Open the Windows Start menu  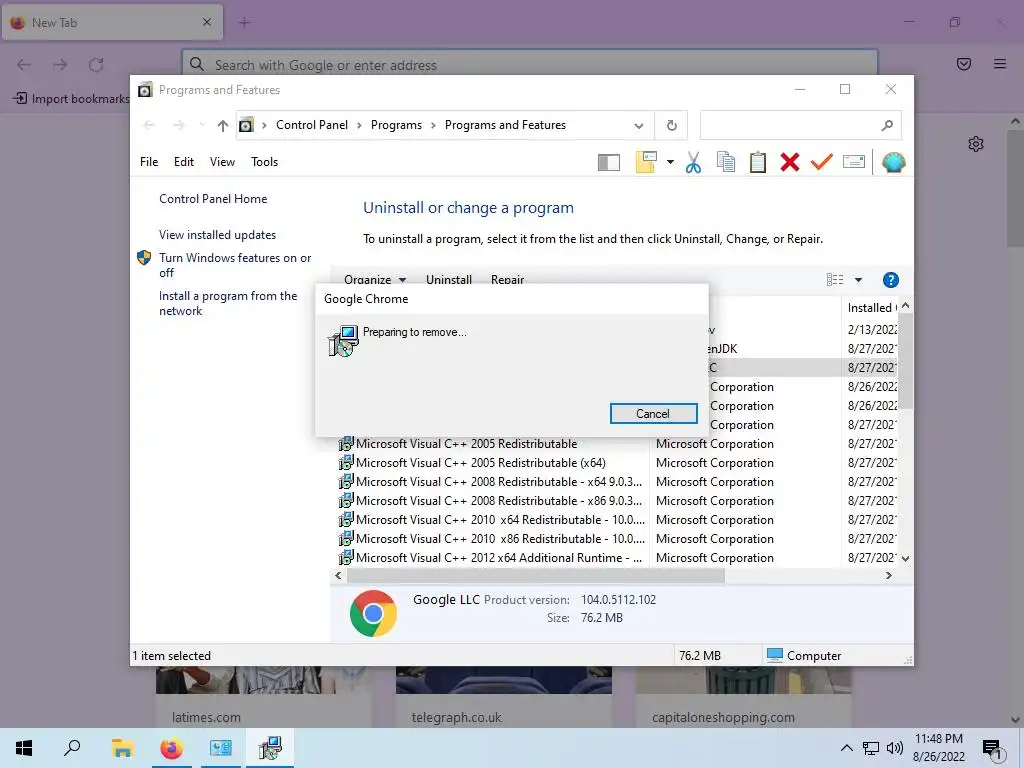click(24, 748)
